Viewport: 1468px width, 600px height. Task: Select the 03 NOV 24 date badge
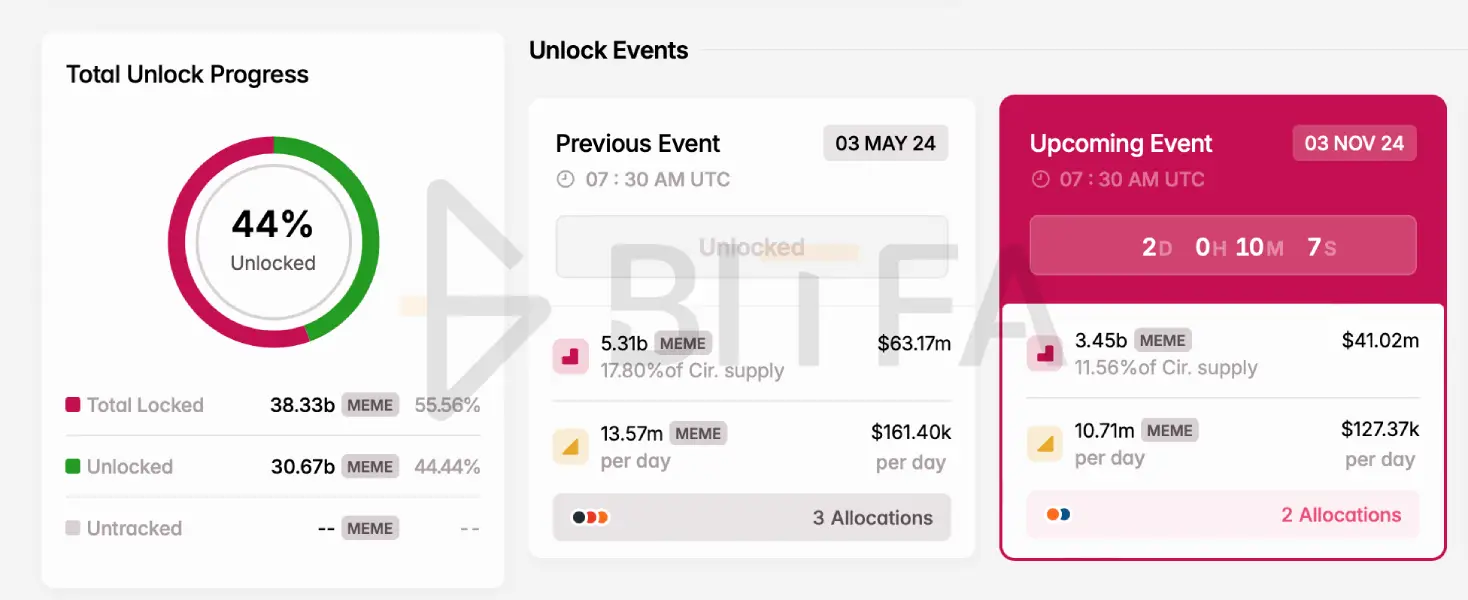1354,143
